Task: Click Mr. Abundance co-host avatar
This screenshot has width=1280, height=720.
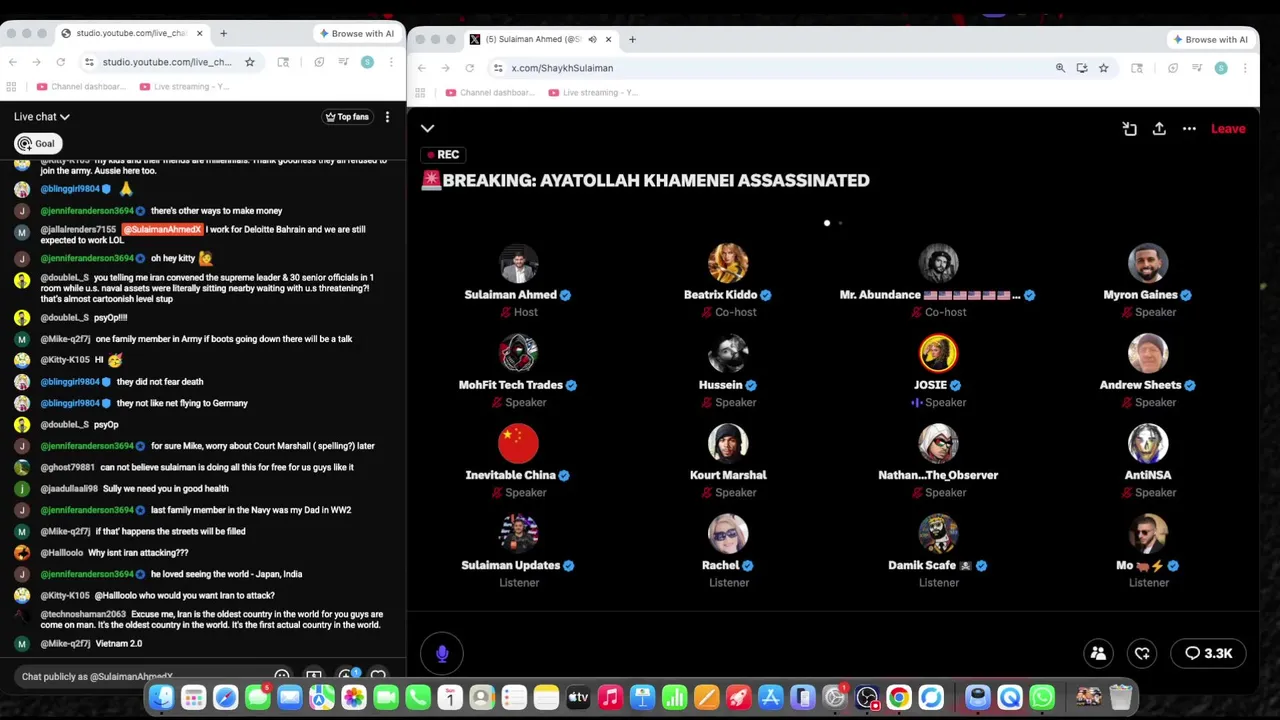Action: [938, 264]
